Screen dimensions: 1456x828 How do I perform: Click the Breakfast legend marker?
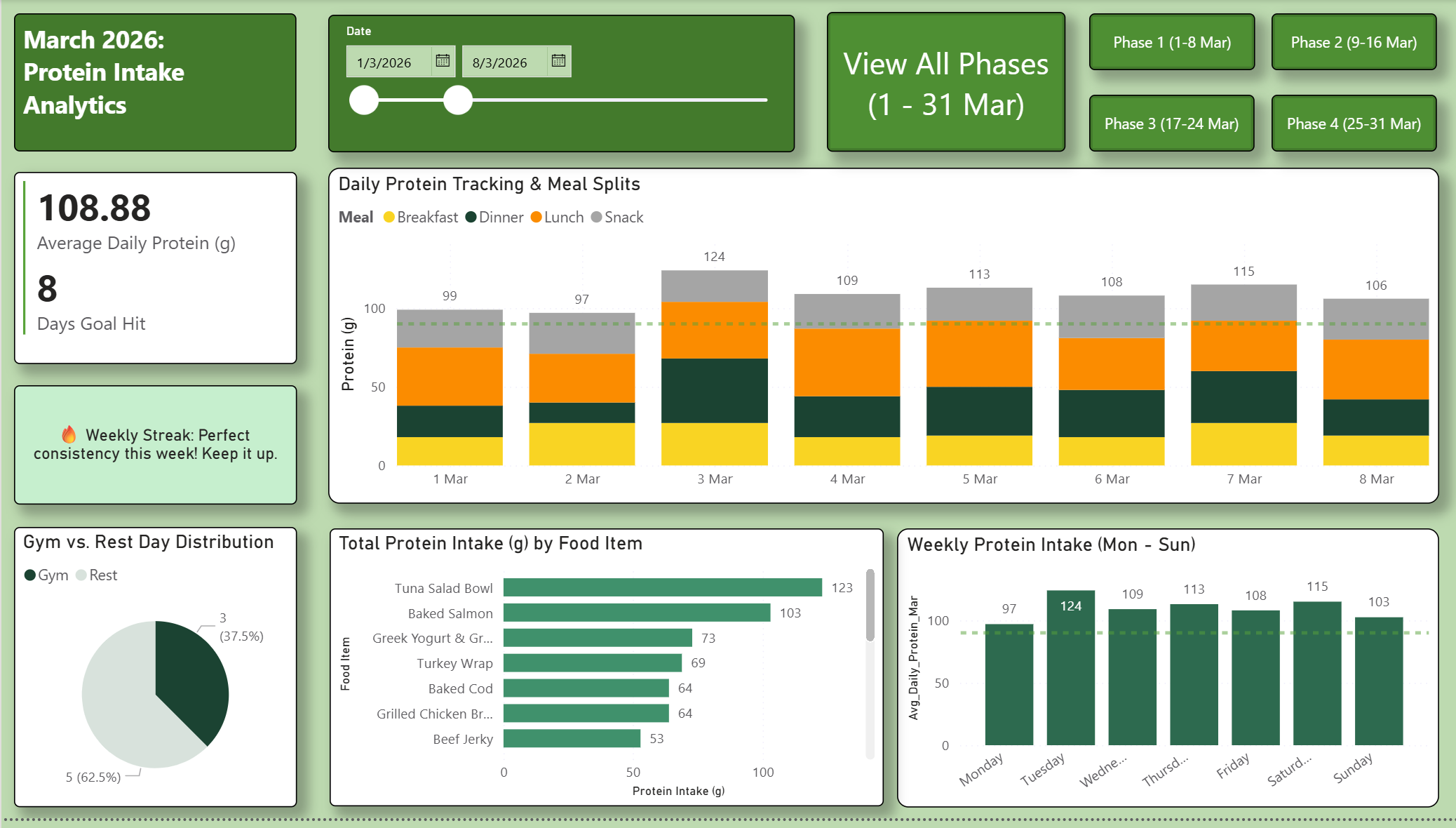point(389,218)
